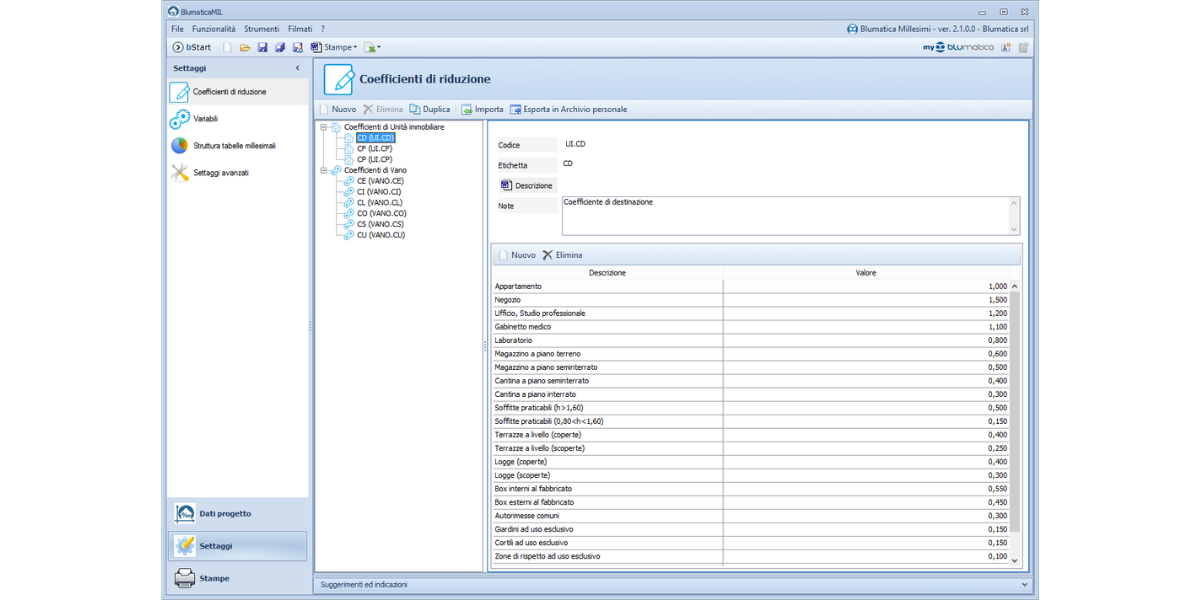The width and height of the screenshot is (1200, 600).
Task: Collapse the Coefficienti di Vano tree node
Action: [x=324, y=171]
